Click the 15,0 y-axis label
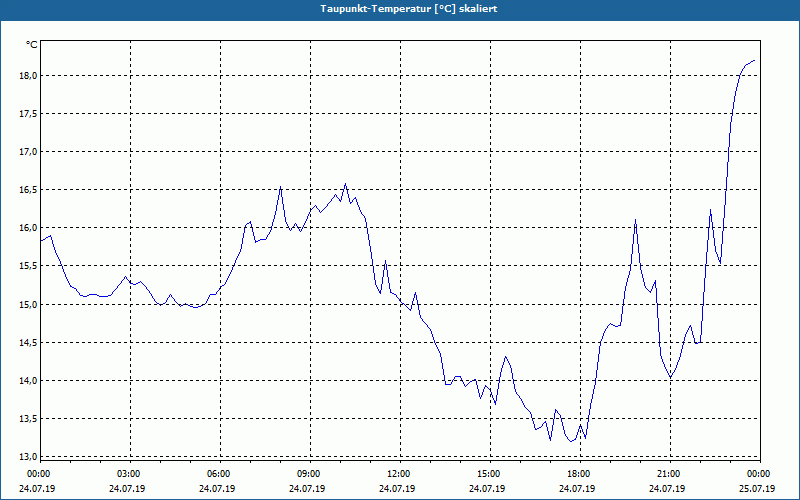Viewport: 800px width, 500px height. [29, 305]
